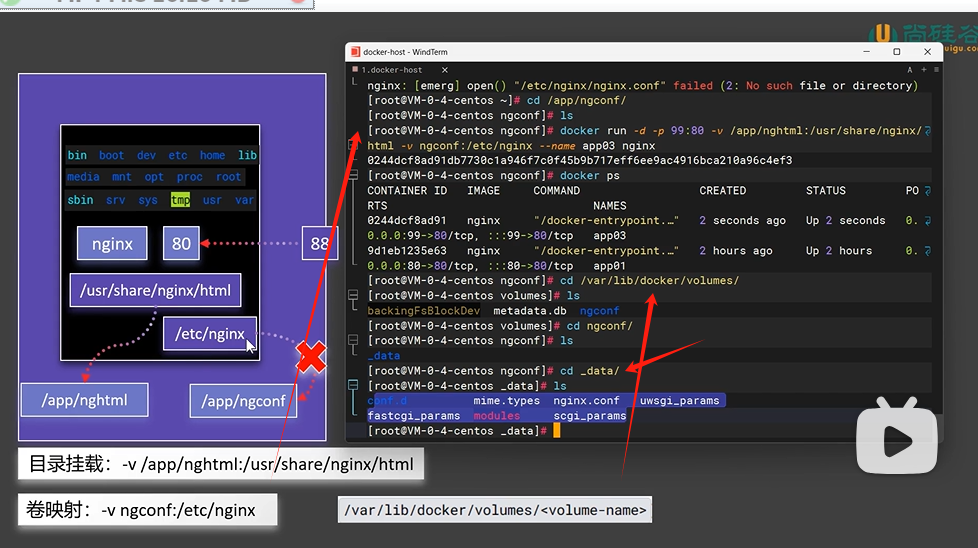Collapse fold marker beside 'docker ps' command
The image size is (978, 548).
(354, 175)
